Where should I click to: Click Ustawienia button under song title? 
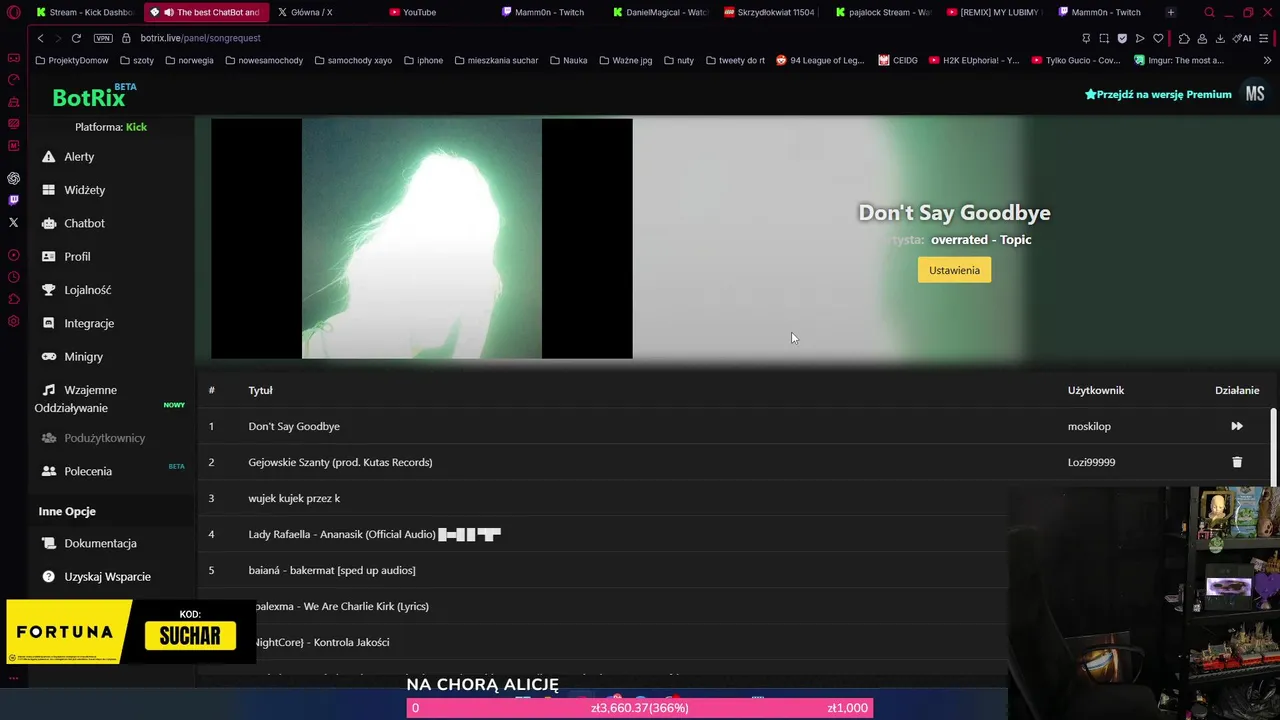point(954,270)
